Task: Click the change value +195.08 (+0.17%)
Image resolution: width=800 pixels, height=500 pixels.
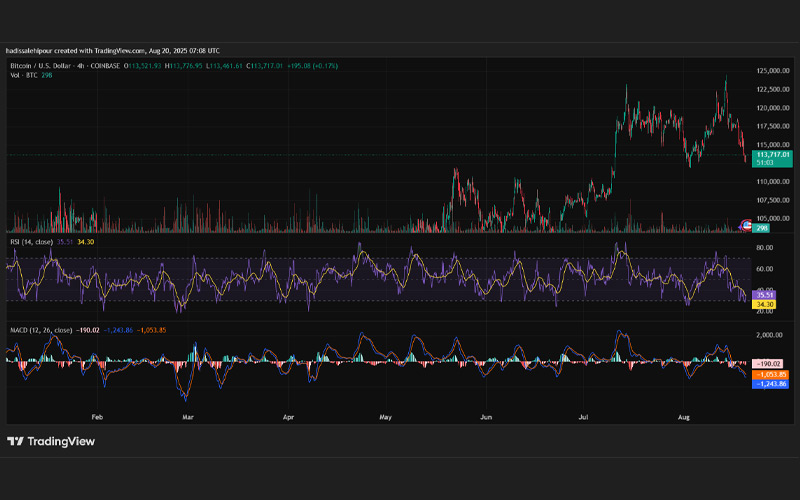Action: [x=312, y=66]
